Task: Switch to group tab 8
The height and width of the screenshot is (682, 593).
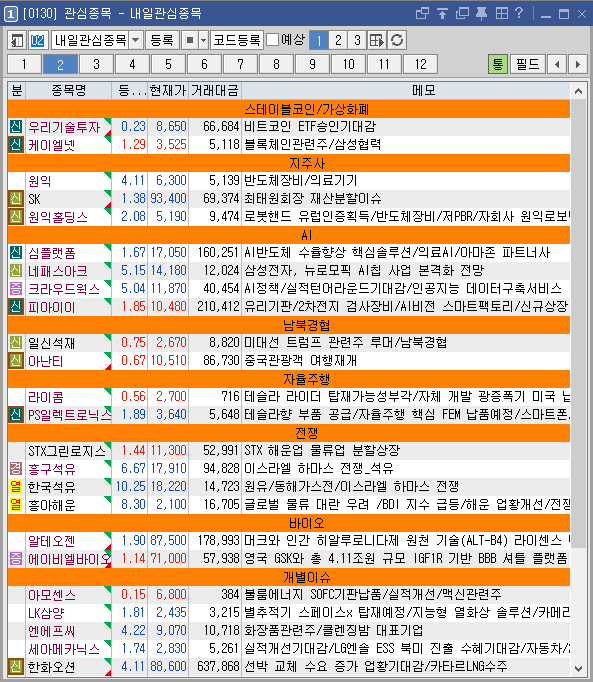Action: point(276,64)
